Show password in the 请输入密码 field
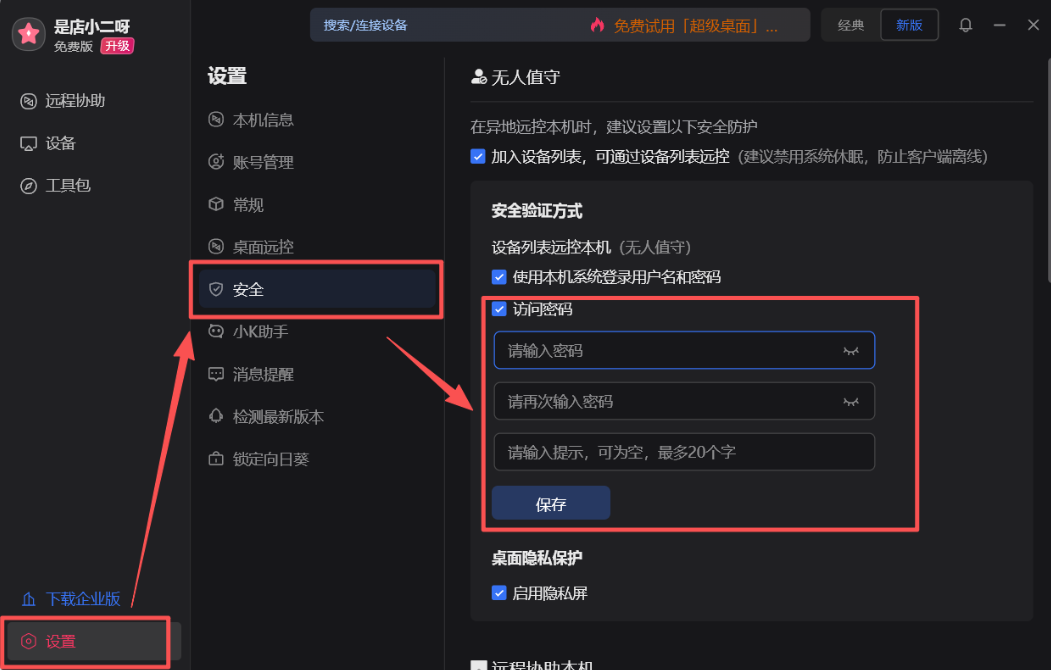 pyautogui.click(x=851, y=350)
